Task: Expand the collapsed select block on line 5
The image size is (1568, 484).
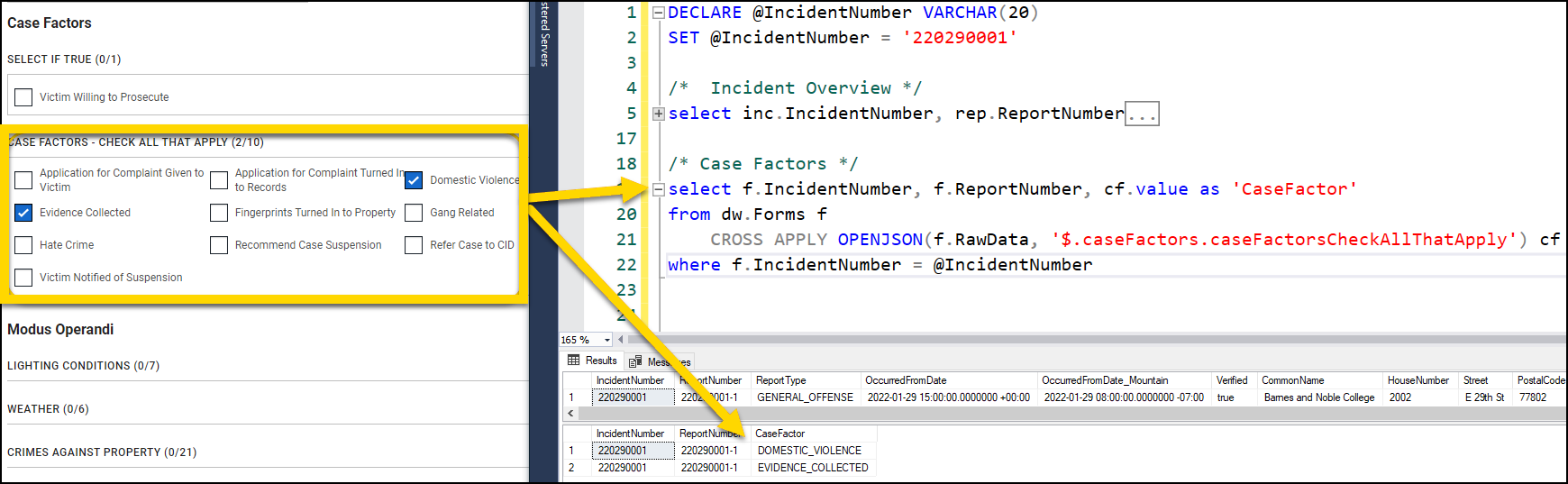Action: point(659,114)
